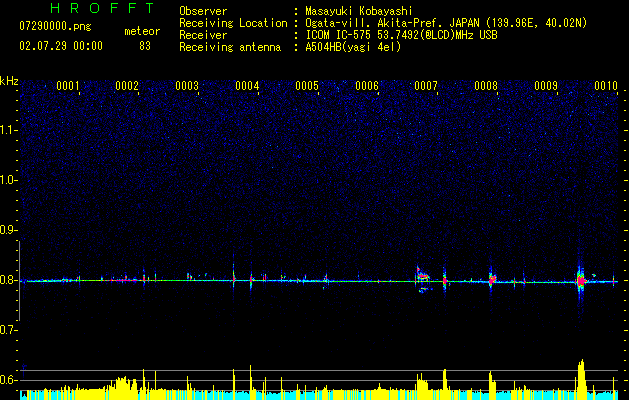Click the timestamp 02.07.29 00:00
The image size is (629, 400).
click(x=61, y=46)
